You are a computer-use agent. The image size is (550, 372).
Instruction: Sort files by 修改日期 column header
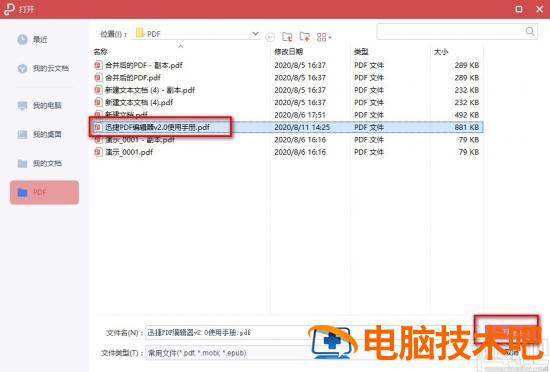(x=288, y=52)
